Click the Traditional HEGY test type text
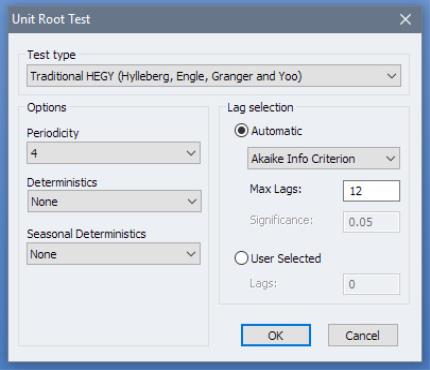The height and width of the screenshot is (370, 430). click(166, 76)
